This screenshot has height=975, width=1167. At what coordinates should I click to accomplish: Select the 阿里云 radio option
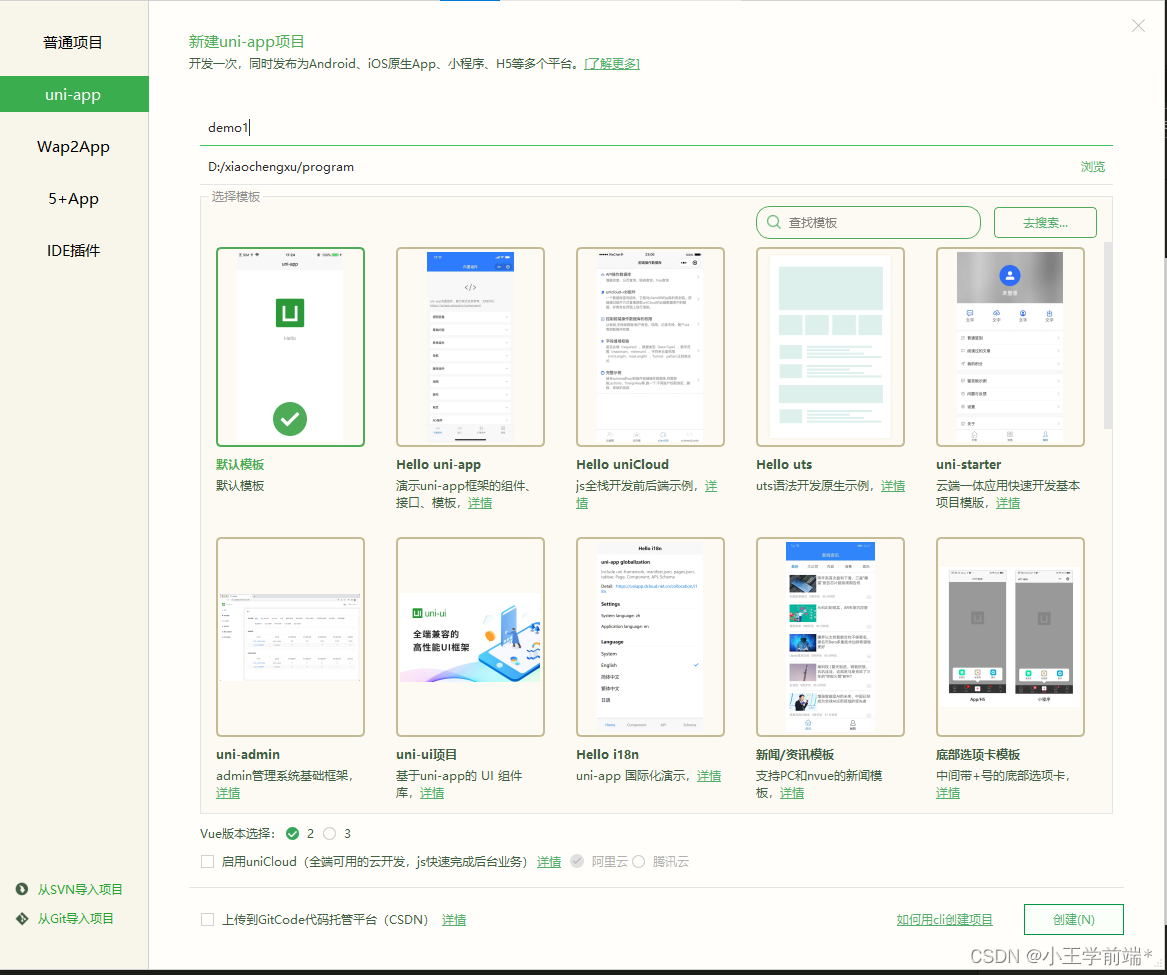pos(577,861)
